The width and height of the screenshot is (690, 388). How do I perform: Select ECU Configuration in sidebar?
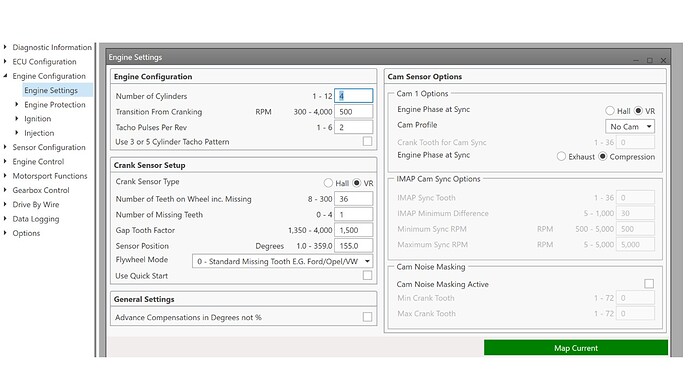44,62
